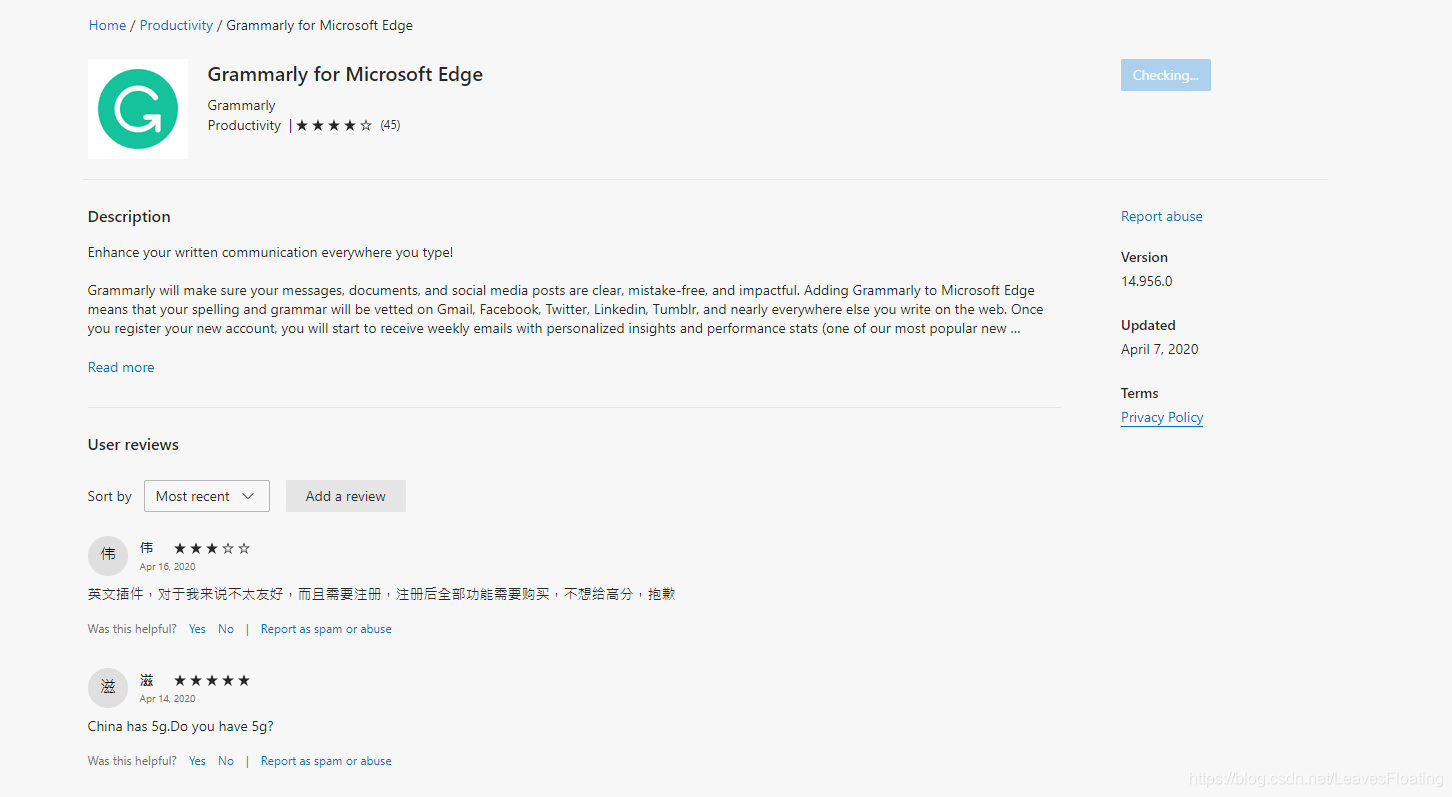
Task: Open Report abuse link in sidebar
Action: point(1162,216)
